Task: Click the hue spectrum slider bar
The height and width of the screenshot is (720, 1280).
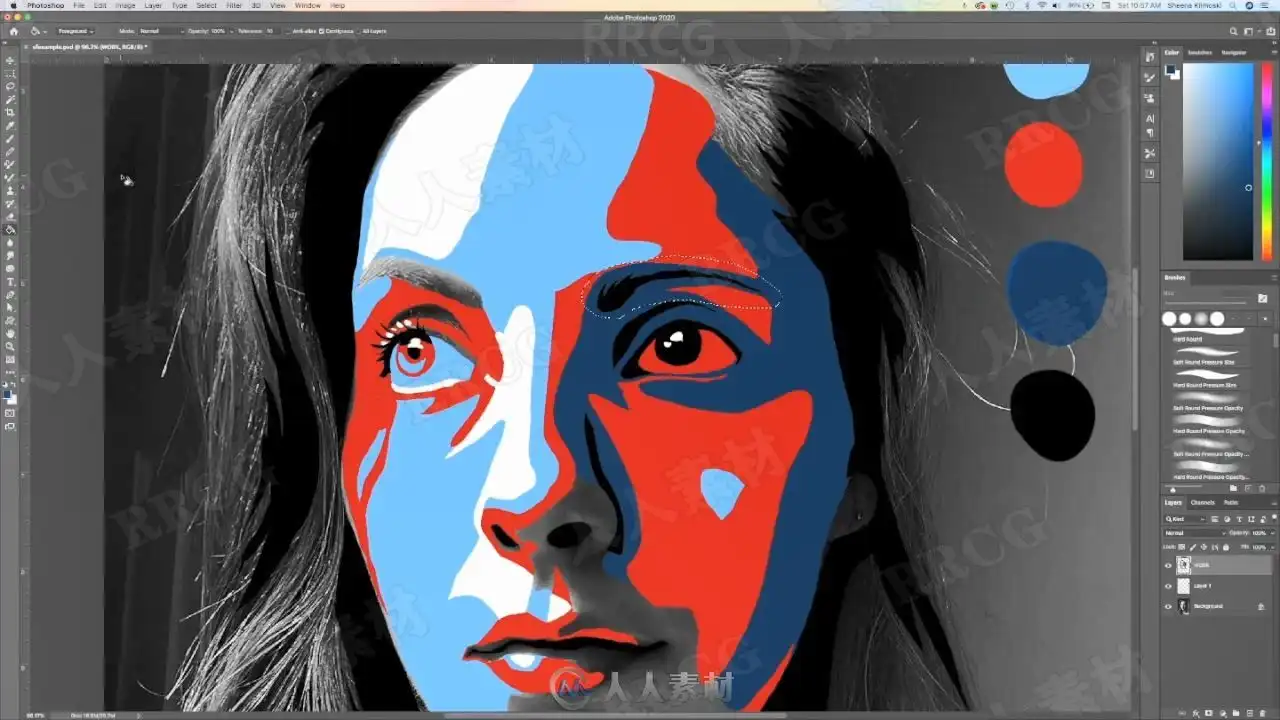Action: tap(1267, 162)
